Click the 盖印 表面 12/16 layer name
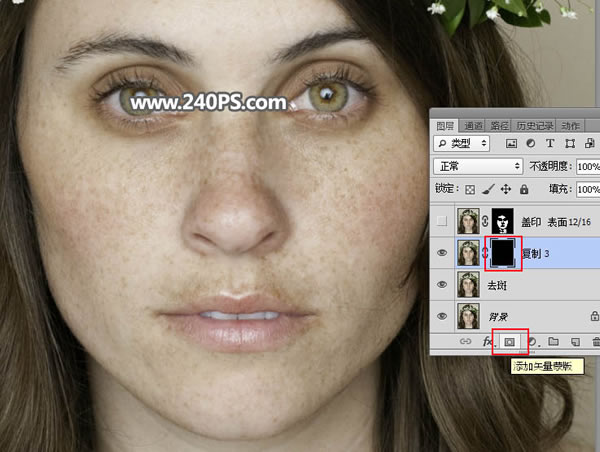This screenshot has width=600, height=452. [556, 222]
